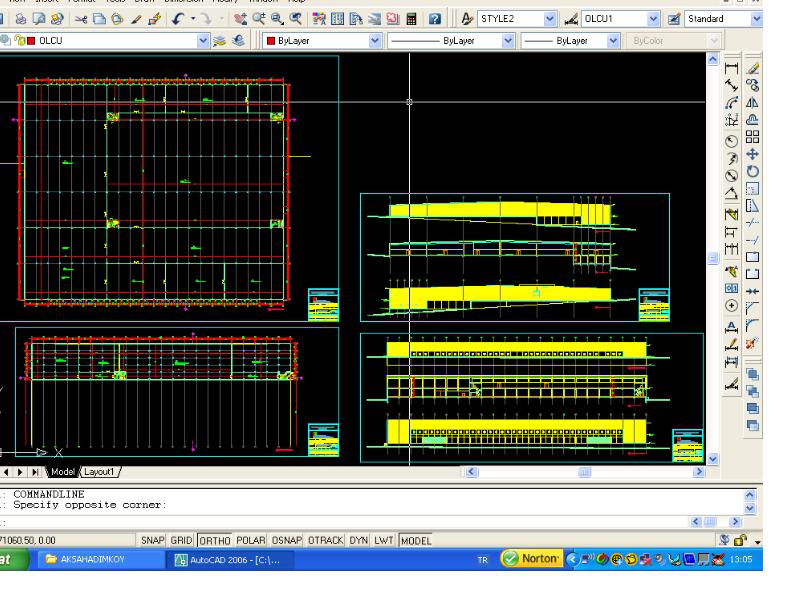
Task: Go to previous layout tab arrow
Action: pos(6,472)
